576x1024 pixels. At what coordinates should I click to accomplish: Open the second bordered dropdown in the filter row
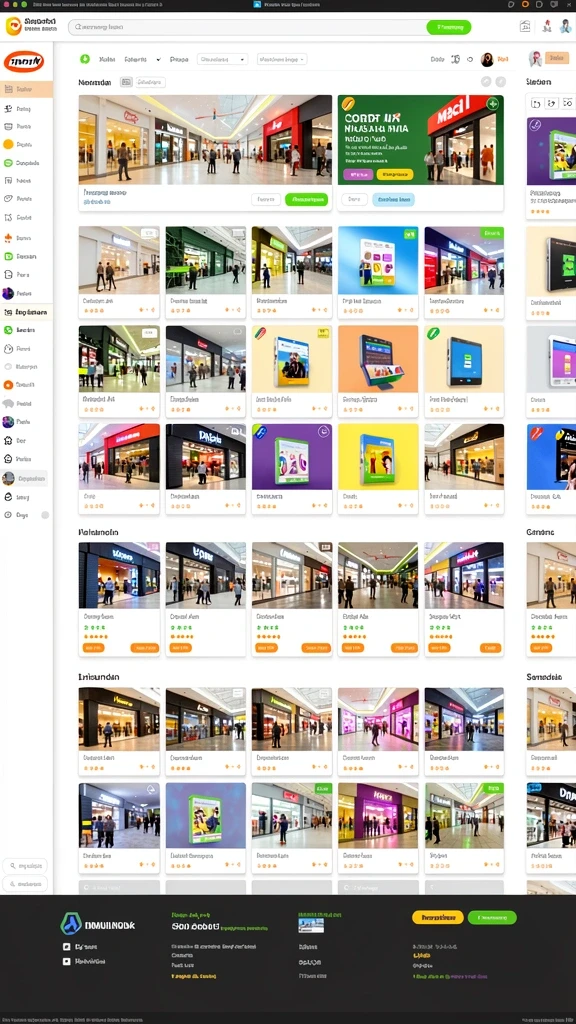(x=282, y=59)
